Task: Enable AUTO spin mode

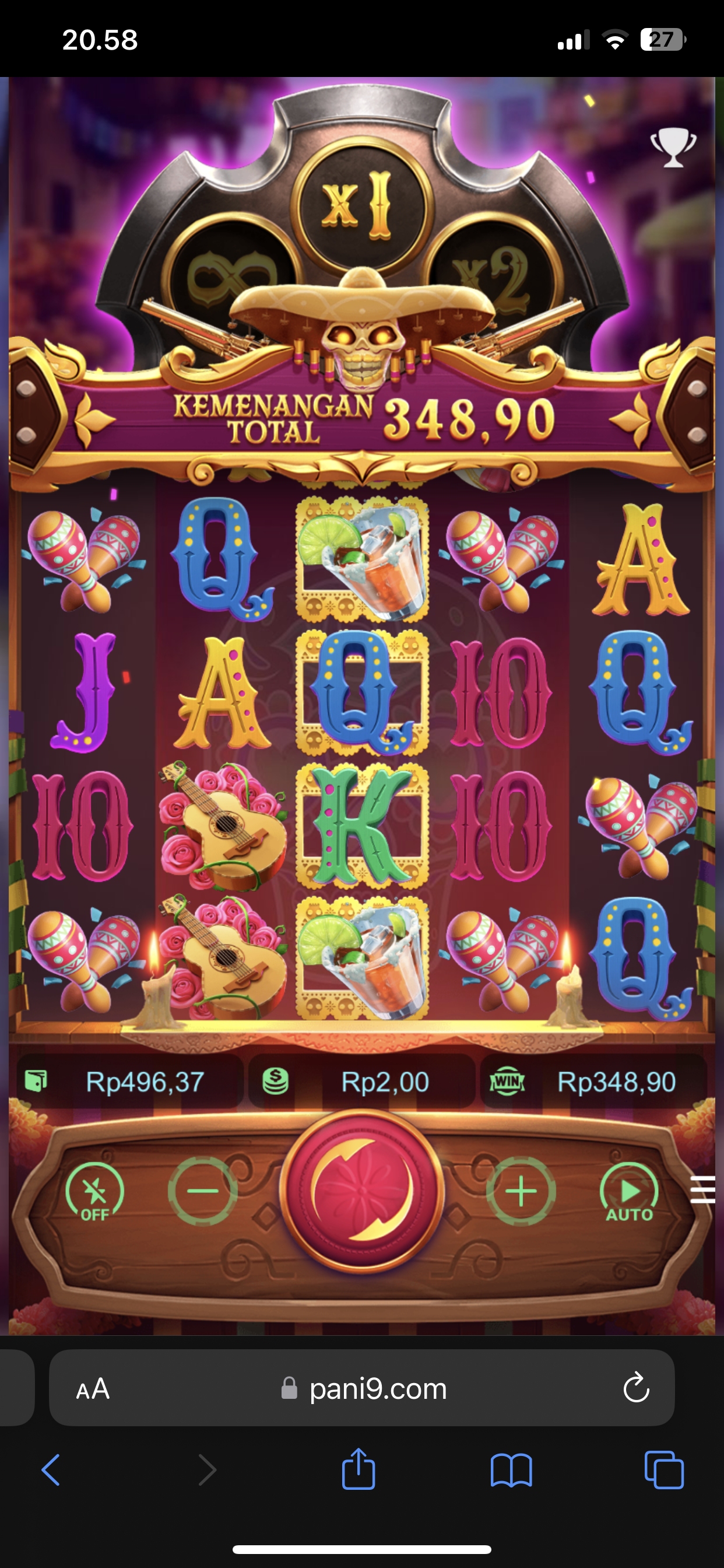Action: click(x=629, y=1192)
